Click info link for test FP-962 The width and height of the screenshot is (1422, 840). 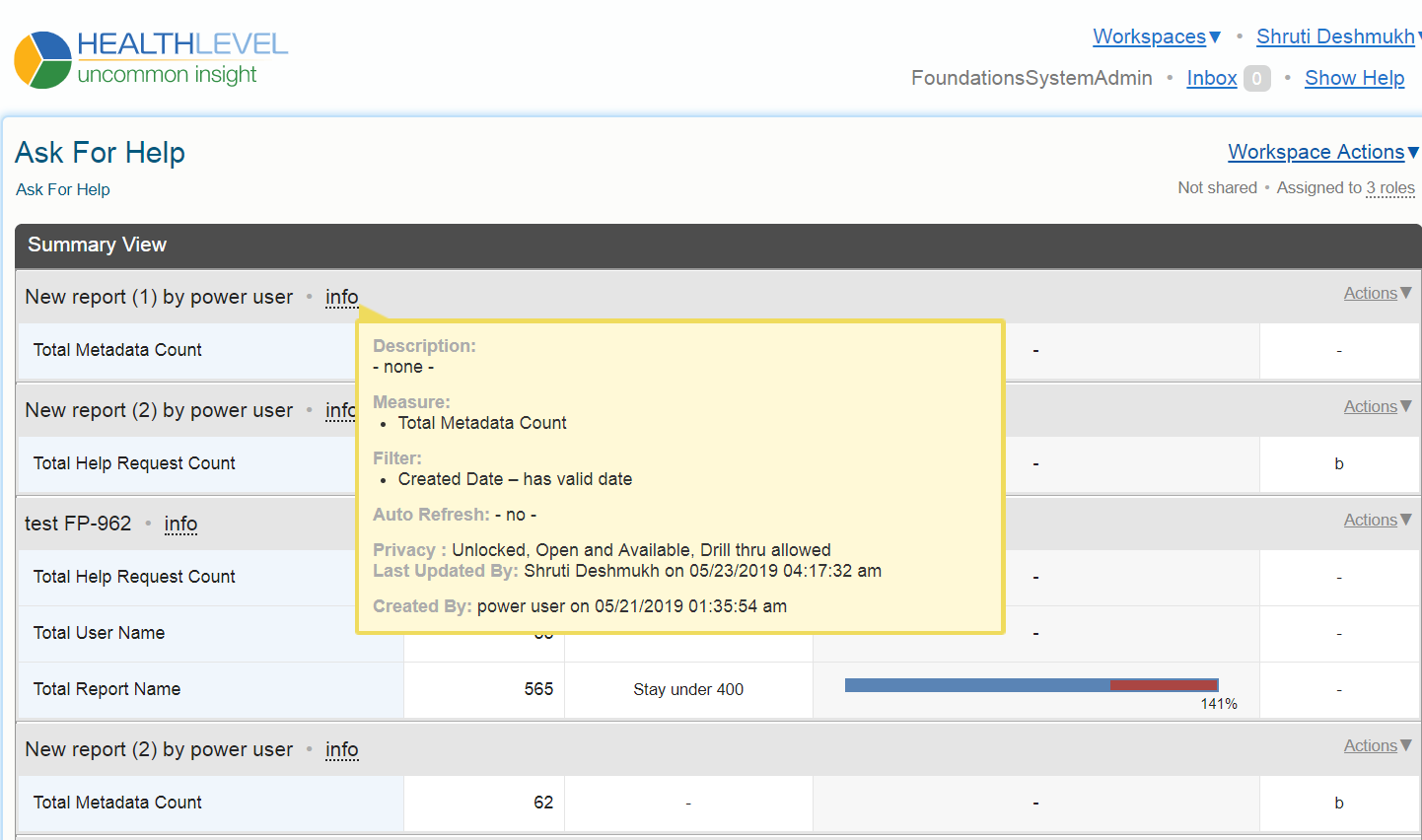[x=180, y=524]
